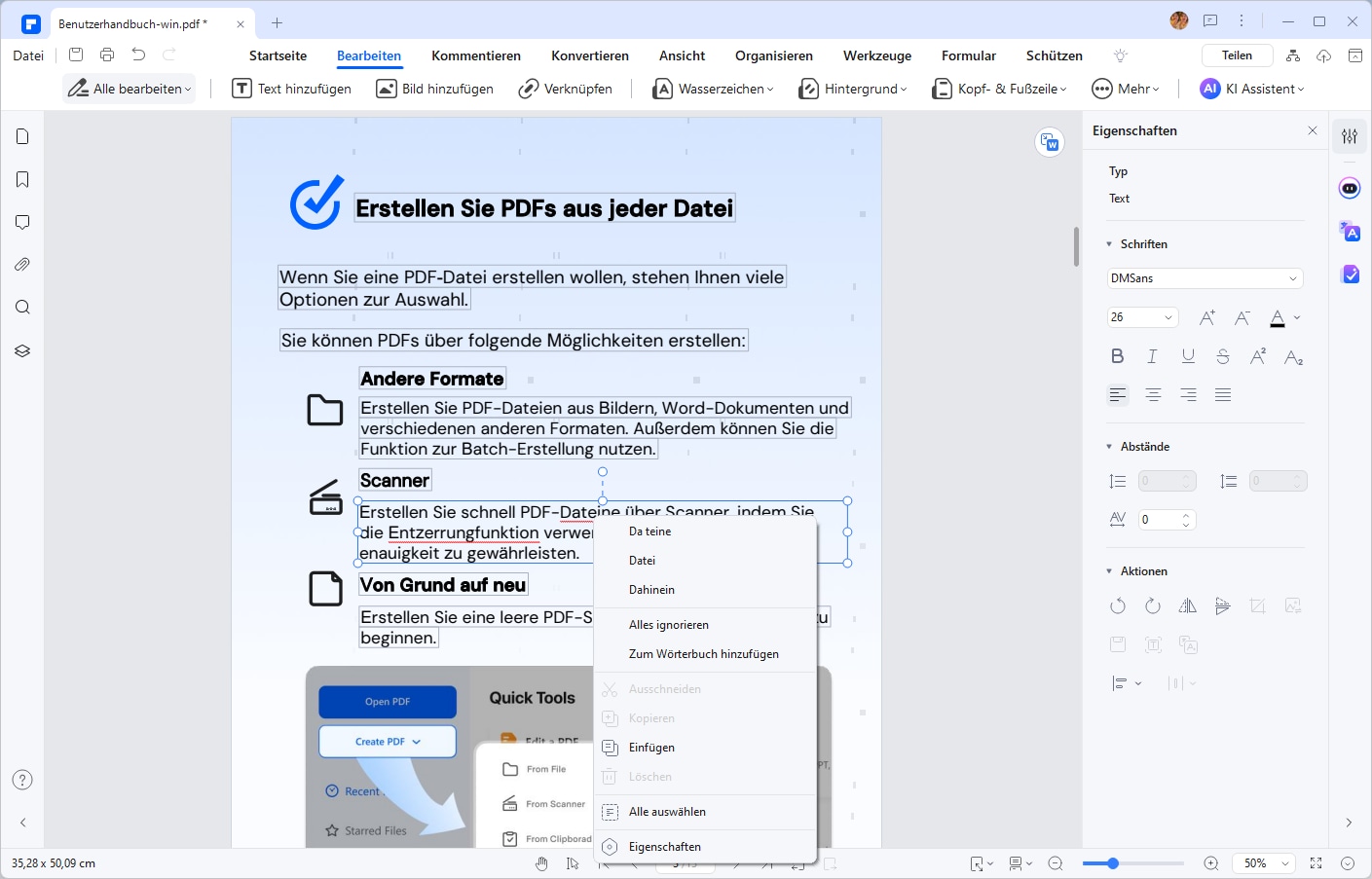Open the Translate sidebar icon

point(1350,232)
